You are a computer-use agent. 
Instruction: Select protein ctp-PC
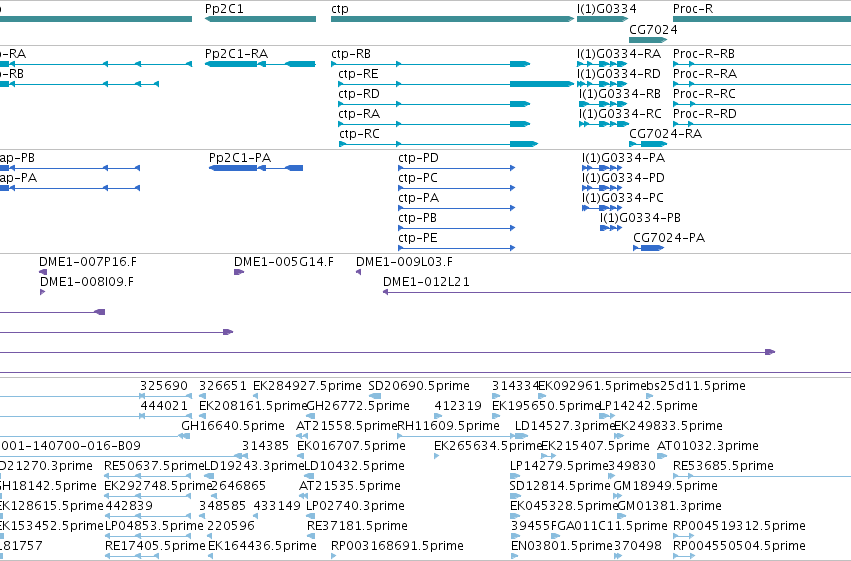point(456,188)
